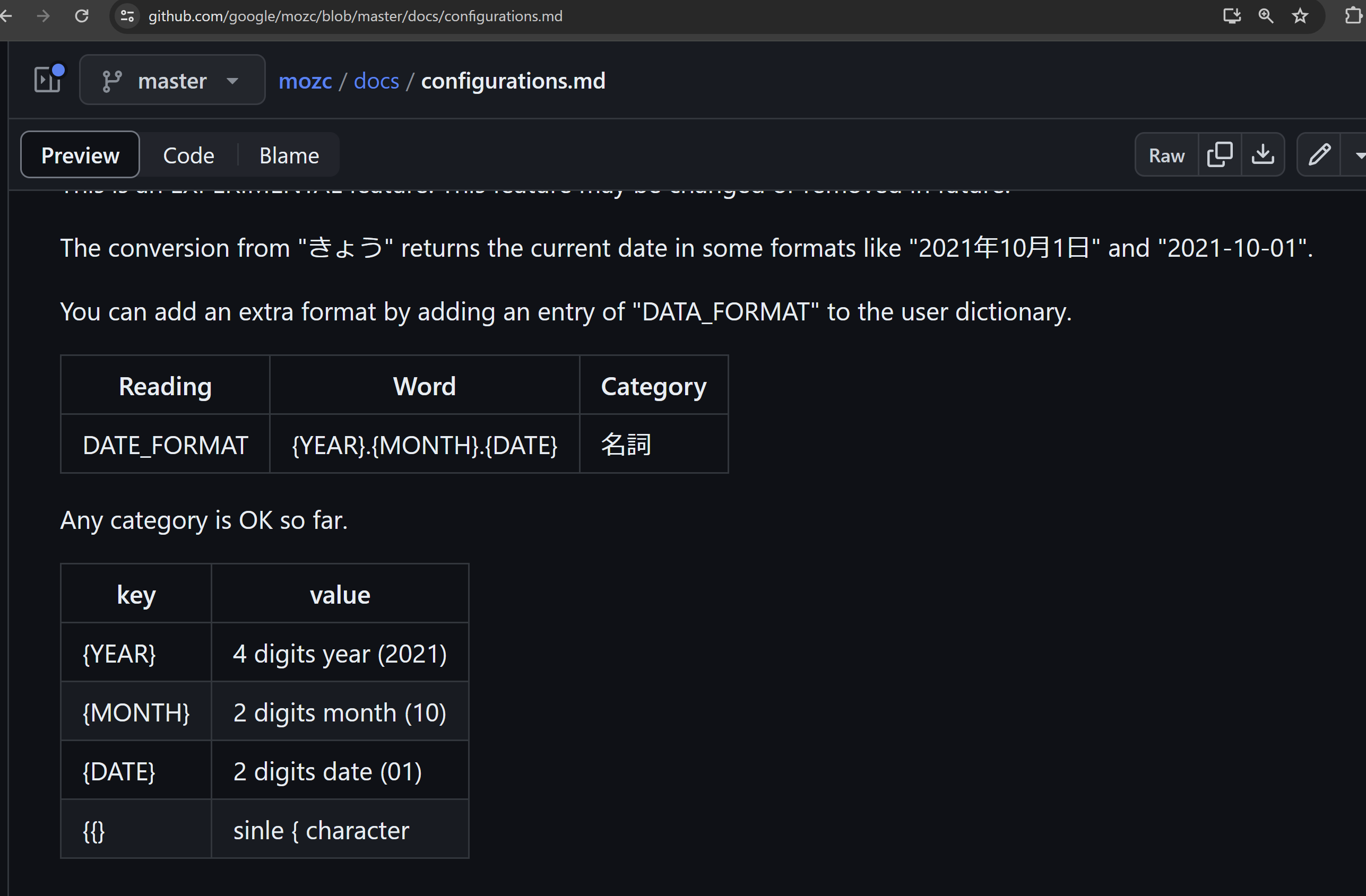
Task: Go to mozc repository root link
Action: click(305, 81)
